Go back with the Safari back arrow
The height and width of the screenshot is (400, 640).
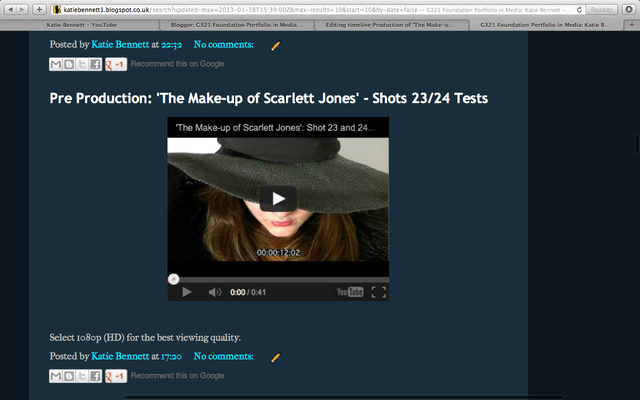(x=10, y=9)
